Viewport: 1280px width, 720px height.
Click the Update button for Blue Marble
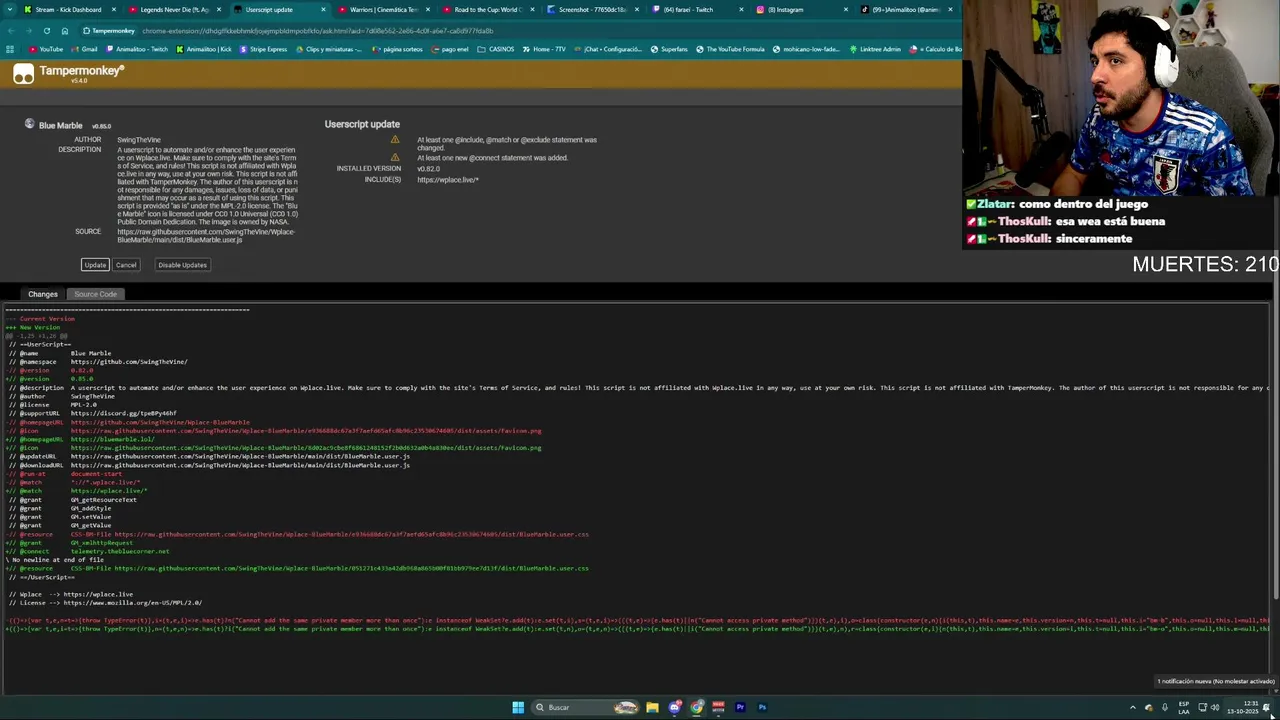[95, 265]
